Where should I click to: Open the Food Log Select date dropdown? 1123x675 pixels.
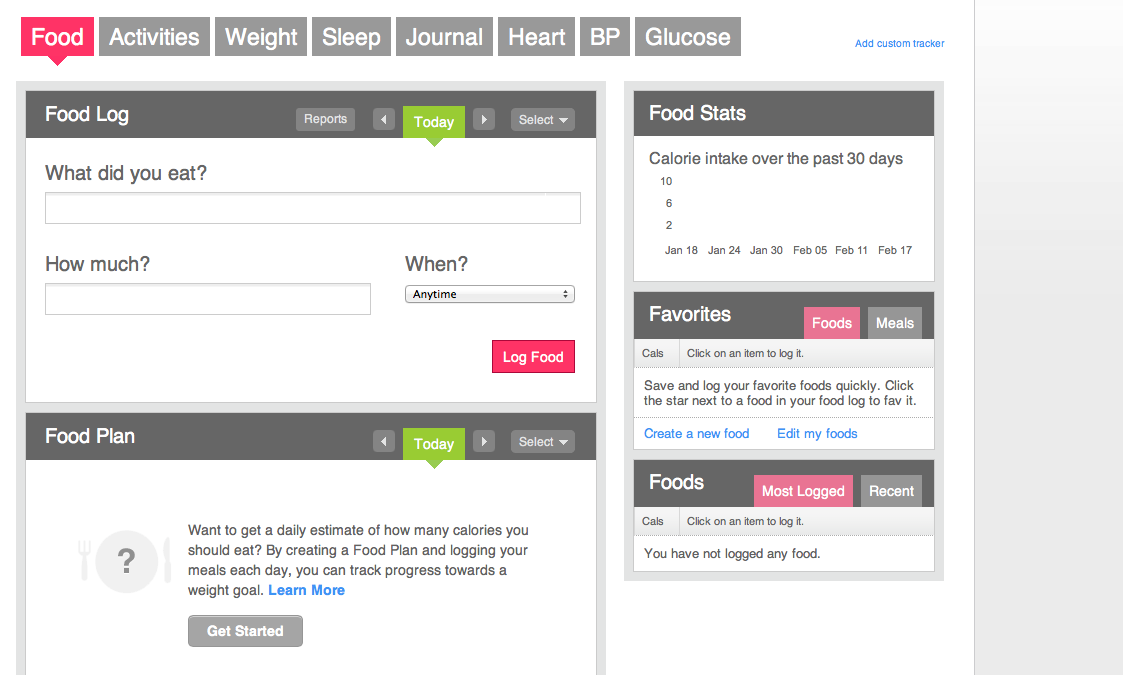[543, 120]
